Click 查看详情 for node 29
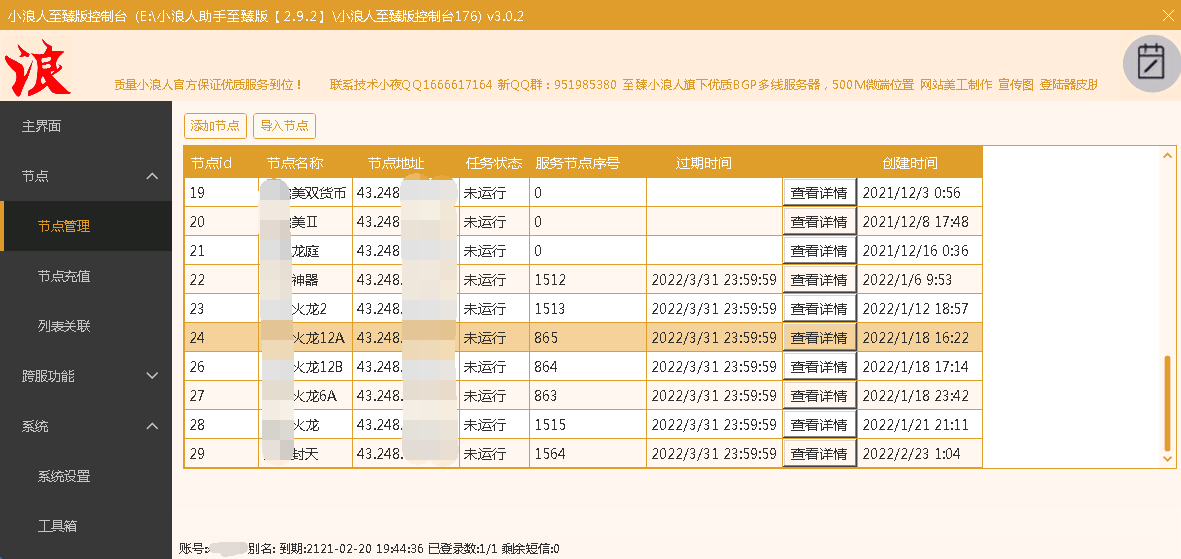Image resolution: width=1181 pixels, height=559 pixels. pyautogui.click(x=819, y=454)
